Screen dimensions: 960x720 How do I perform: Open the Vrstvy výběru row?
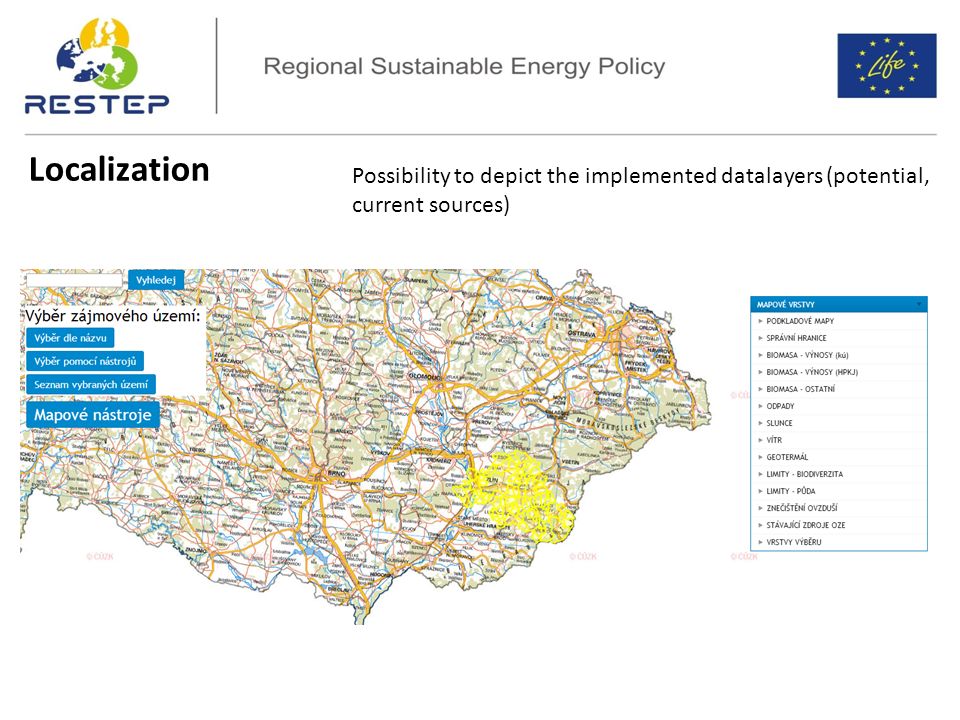pyautogui.click(x=839, y=542)
